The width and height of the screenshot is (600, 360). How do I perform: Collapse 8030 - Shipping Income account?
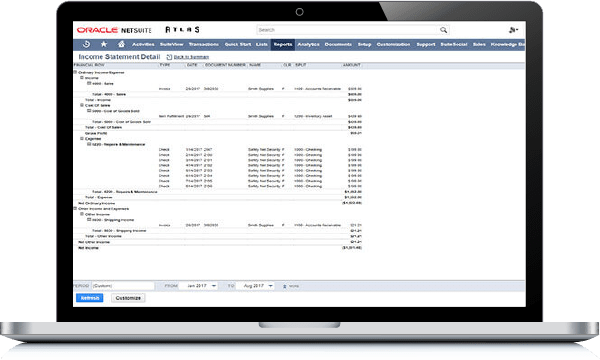point(89,220)
